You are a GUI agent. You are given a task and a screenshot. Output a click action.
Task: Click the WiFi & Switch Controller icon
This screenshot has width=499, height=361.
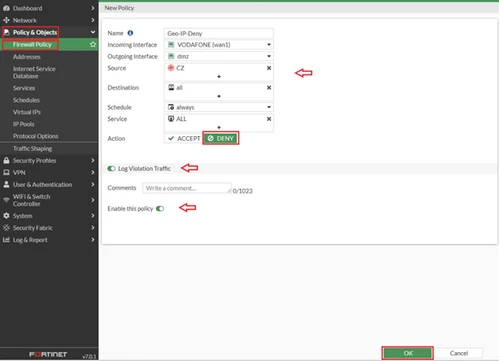(6, 200)
